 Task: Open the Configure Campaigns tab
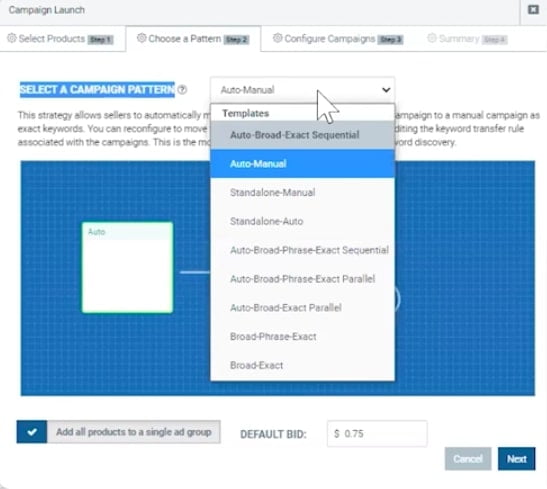337,39
